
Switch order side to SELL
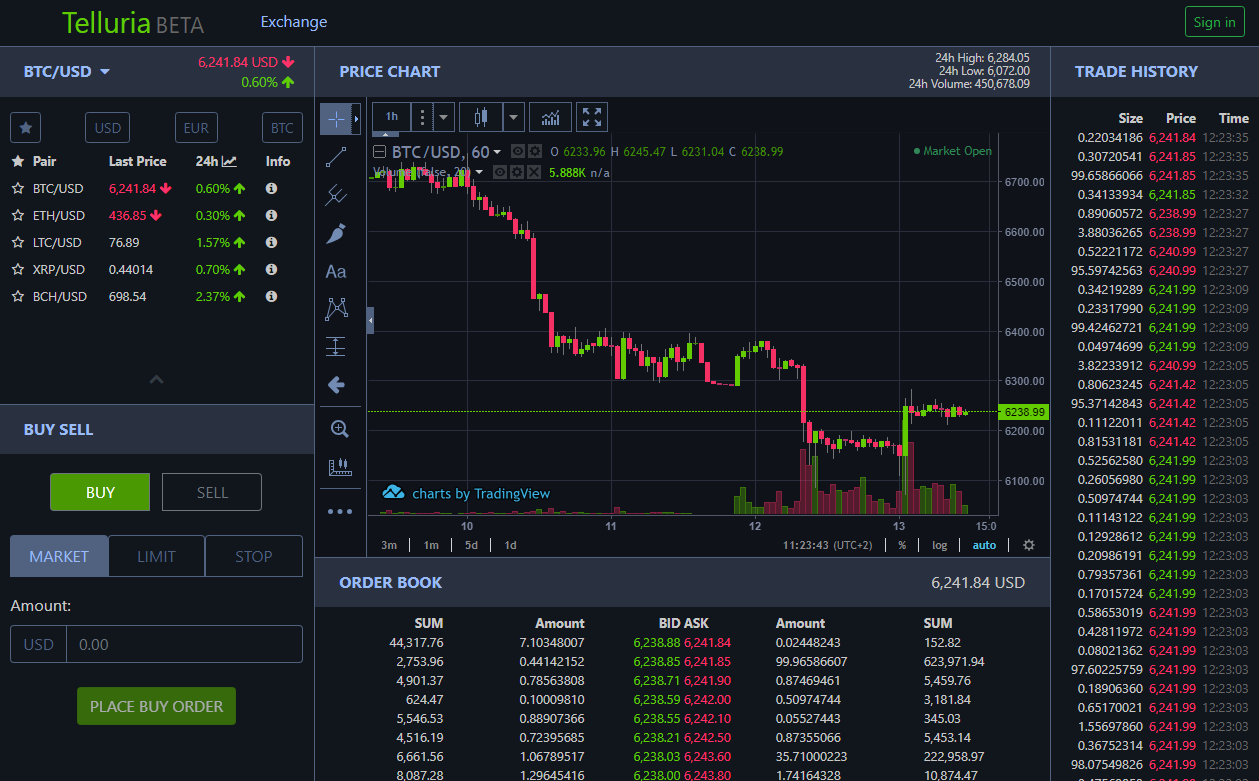(x=212, y=492)
